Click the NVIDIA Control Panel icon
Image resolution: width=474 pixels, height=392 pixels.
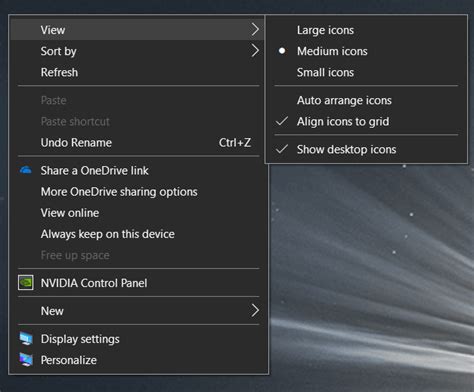tap(26, 283)
